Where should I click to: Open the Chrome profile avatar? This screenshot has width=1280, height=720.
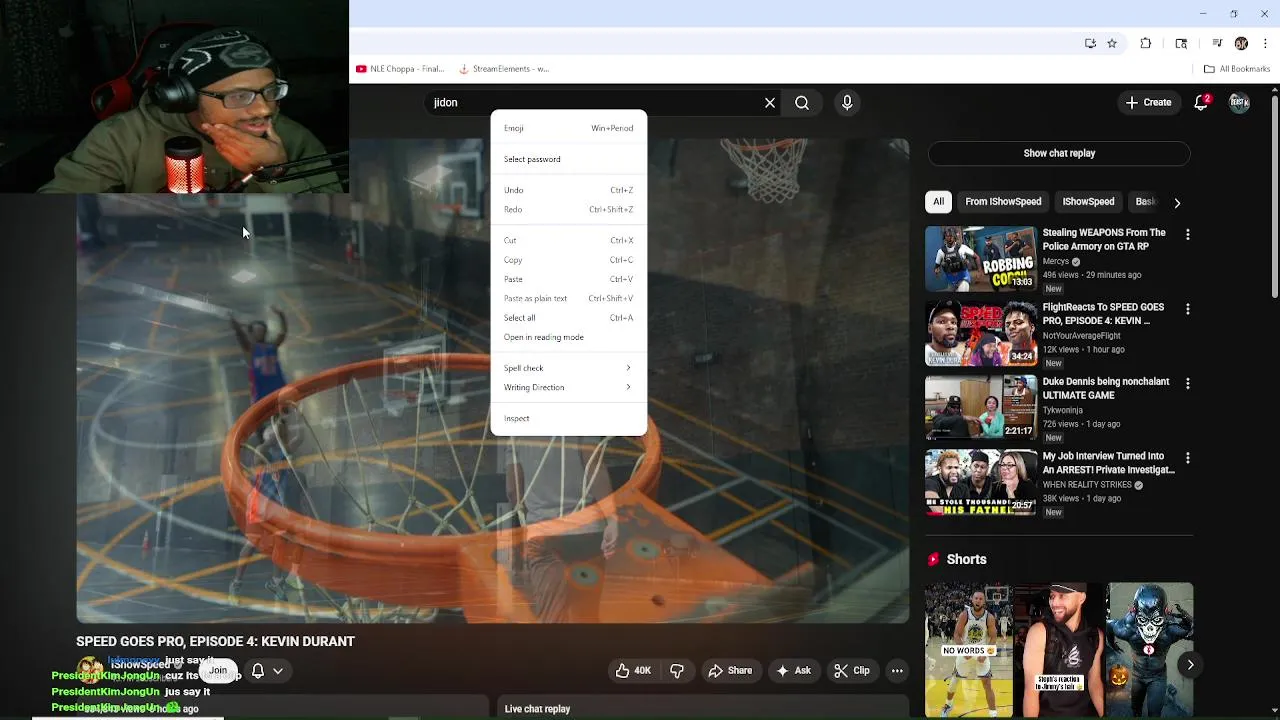[x=1241, y=43]
